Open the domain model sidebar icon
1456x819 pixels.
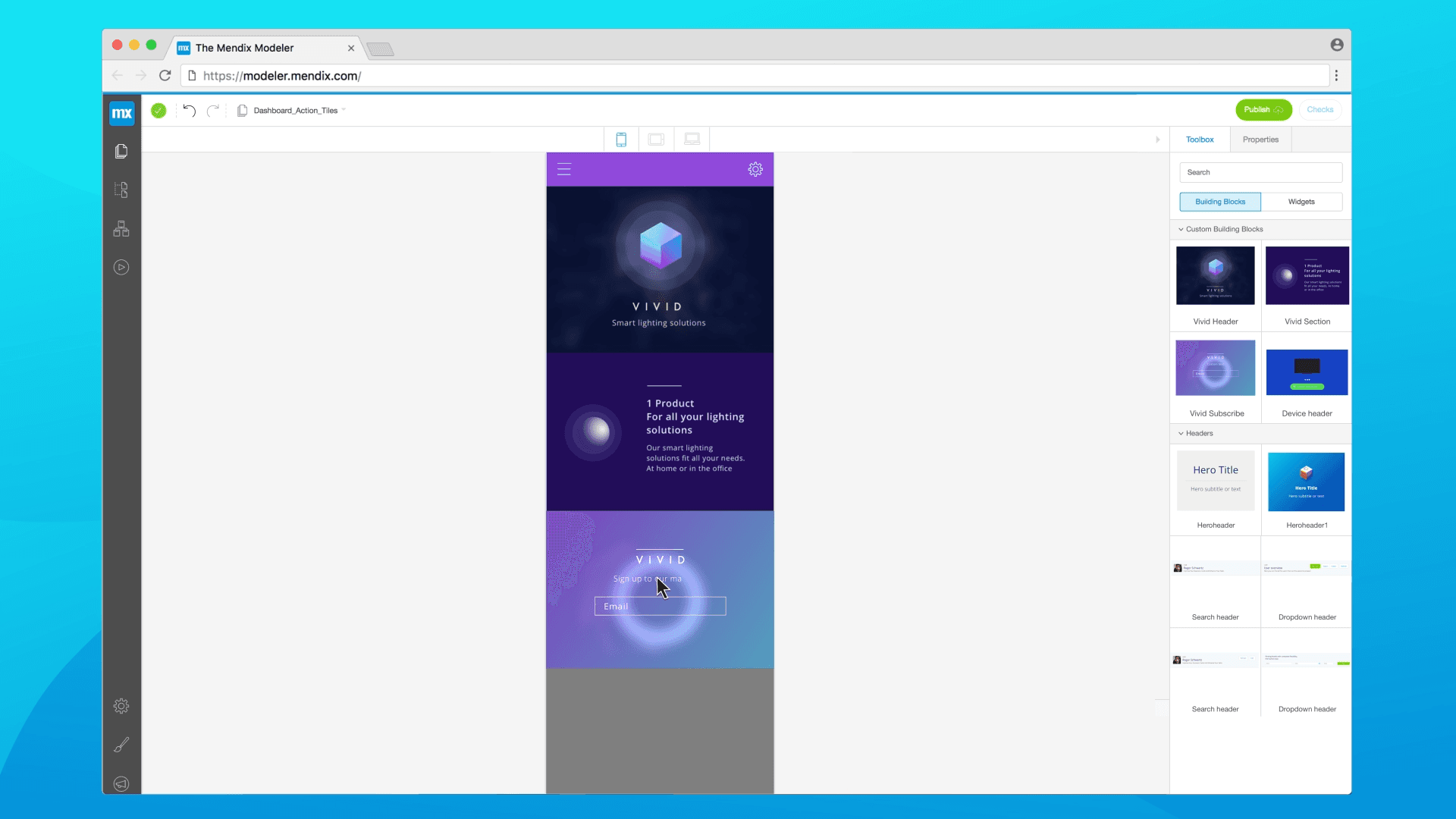121,229
